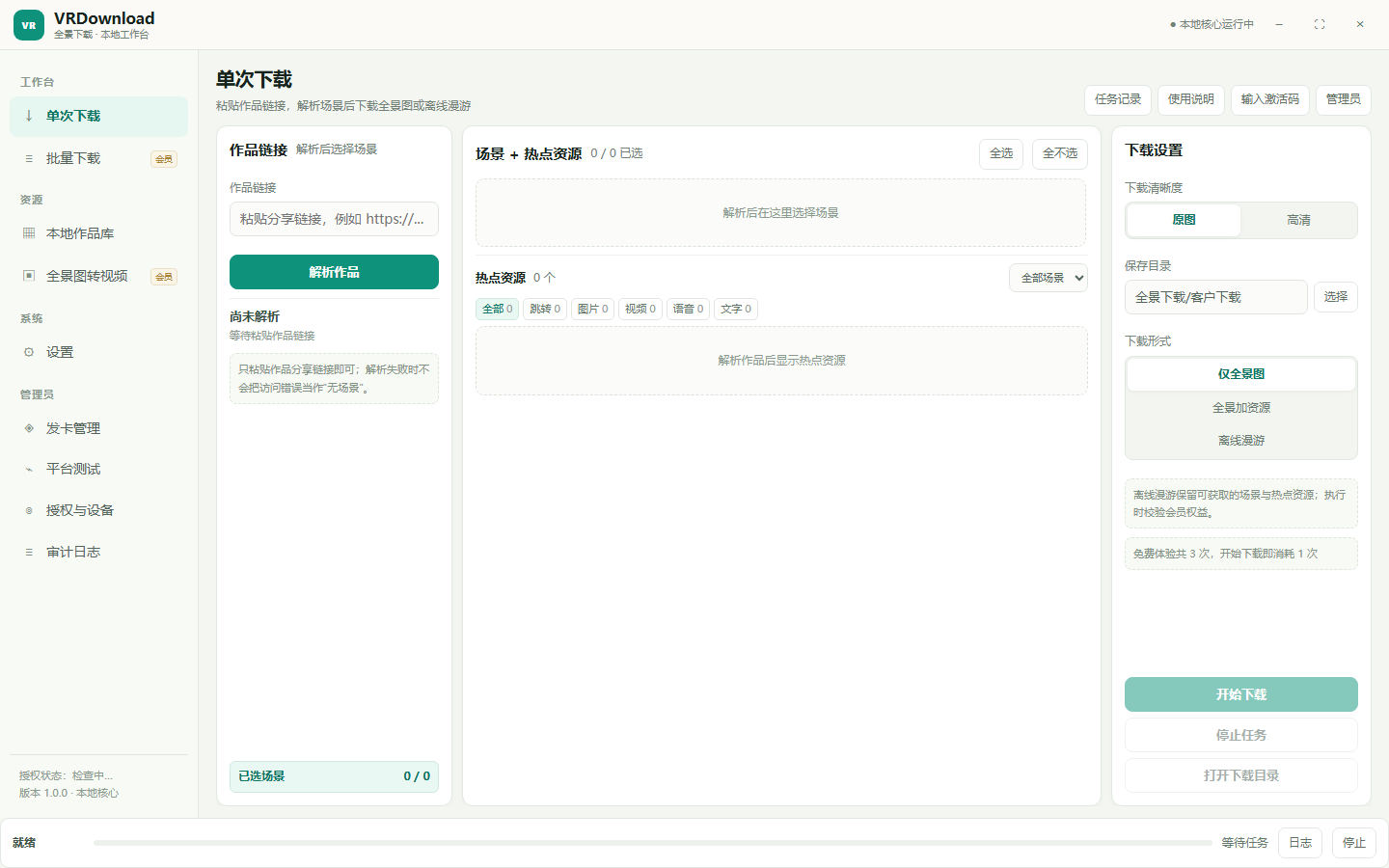This screenshot has width=1389, height=868.
Task: Click the square icon beside 全景图转视频
Action: (x=29, y=276)
